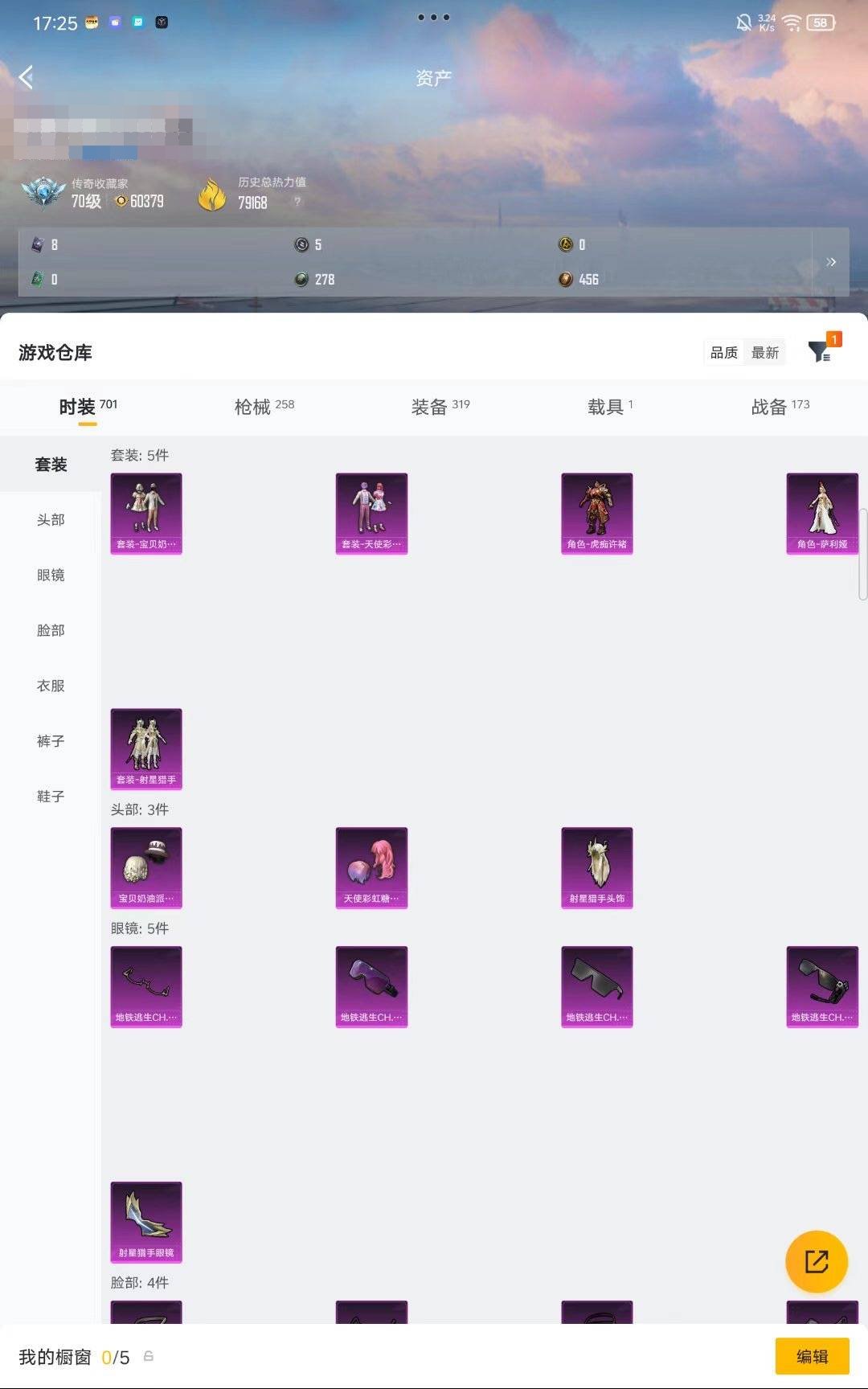Open the 套装-天使彩 outfit item
The height and width of the screenshot is (1389, 868).
(371, 514)
